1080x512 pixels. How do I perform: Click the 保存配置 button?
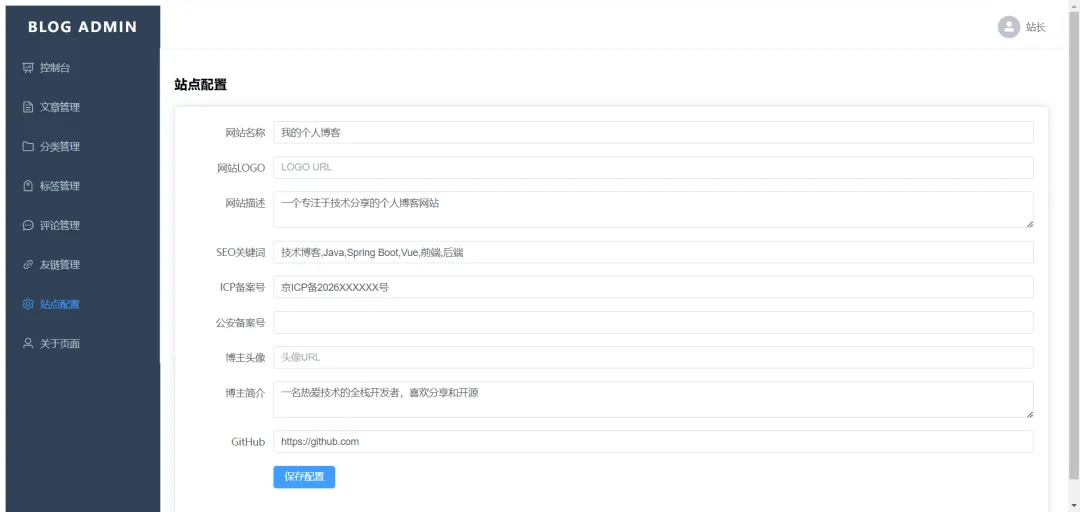coord(304,477)
